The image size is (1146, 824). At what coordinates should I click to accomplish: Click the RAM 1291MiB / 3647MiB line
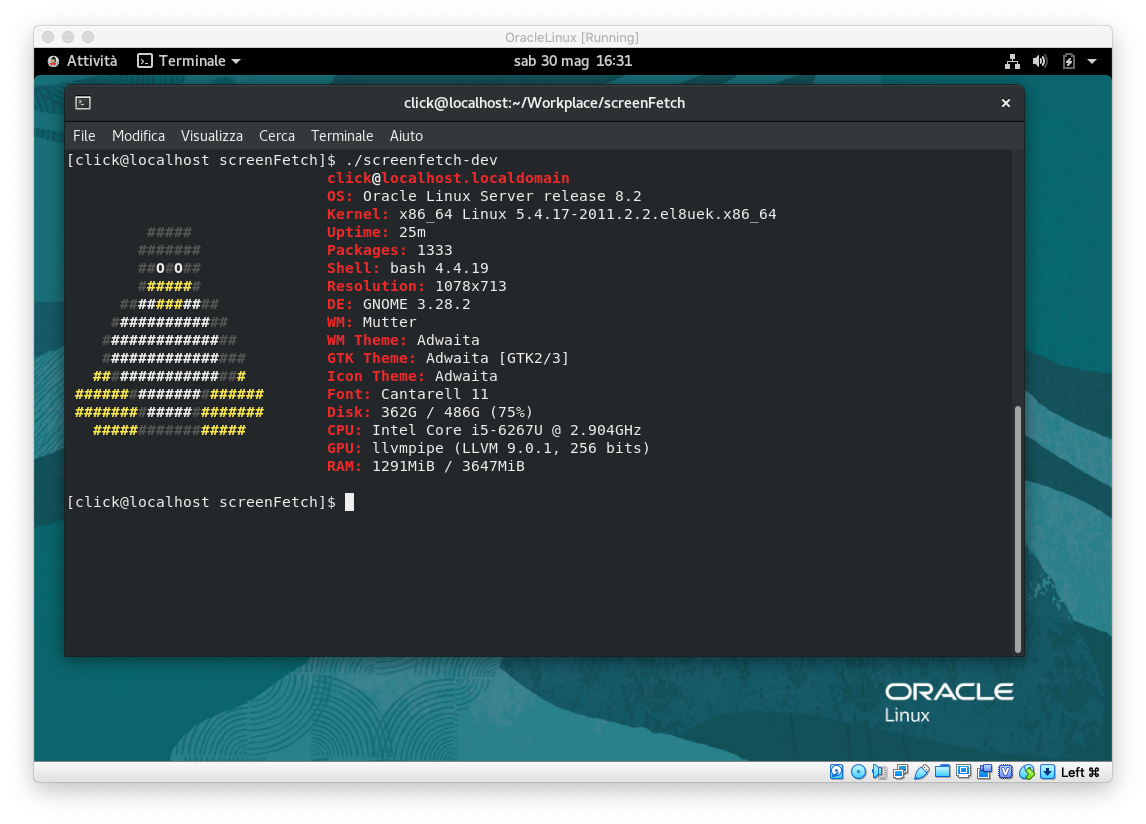click(425, 466)
